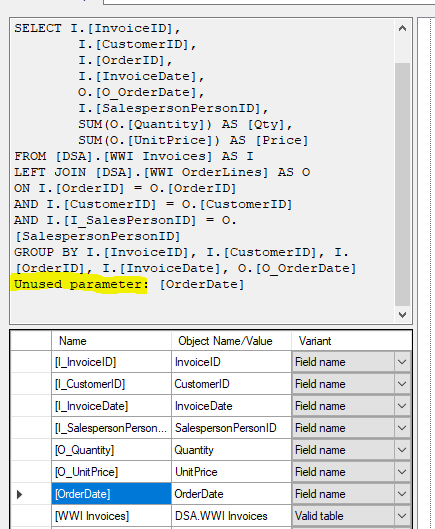The height and width of the screenshot is (529, 435).
Task: Expand Variant dropdown for [O_UnitPrice] row
Action: [x=402, y=472]
